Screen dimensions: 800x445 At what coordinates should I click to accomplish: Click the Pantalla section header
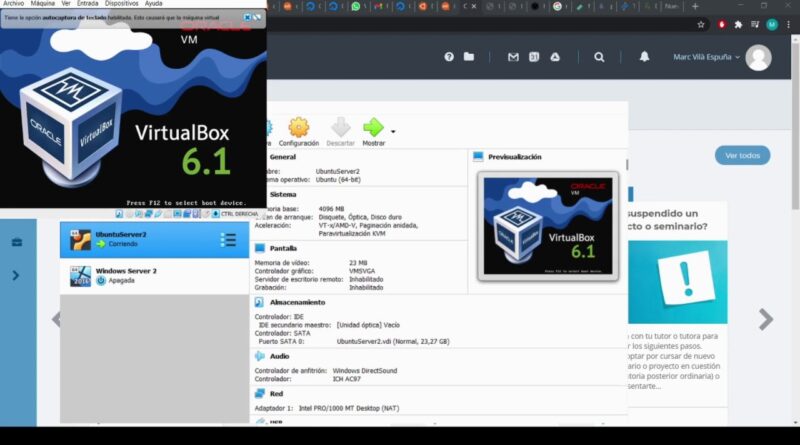[x=283, y=249]
